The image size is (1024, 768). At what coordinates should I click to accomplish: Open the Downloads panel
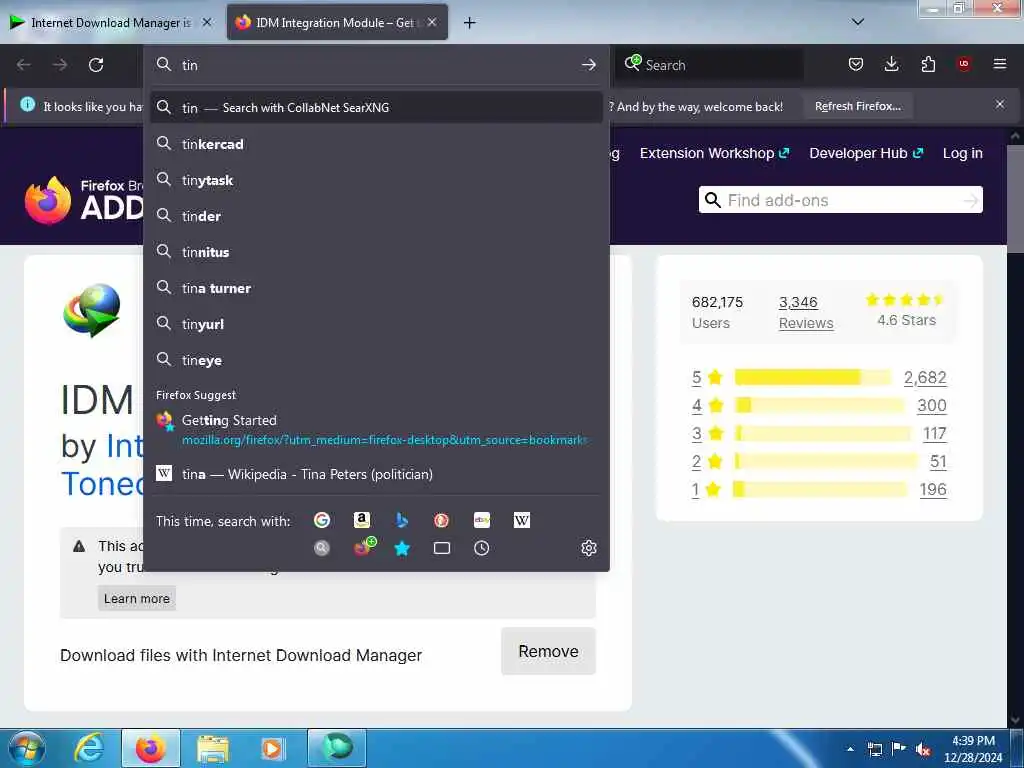point(891,64)
